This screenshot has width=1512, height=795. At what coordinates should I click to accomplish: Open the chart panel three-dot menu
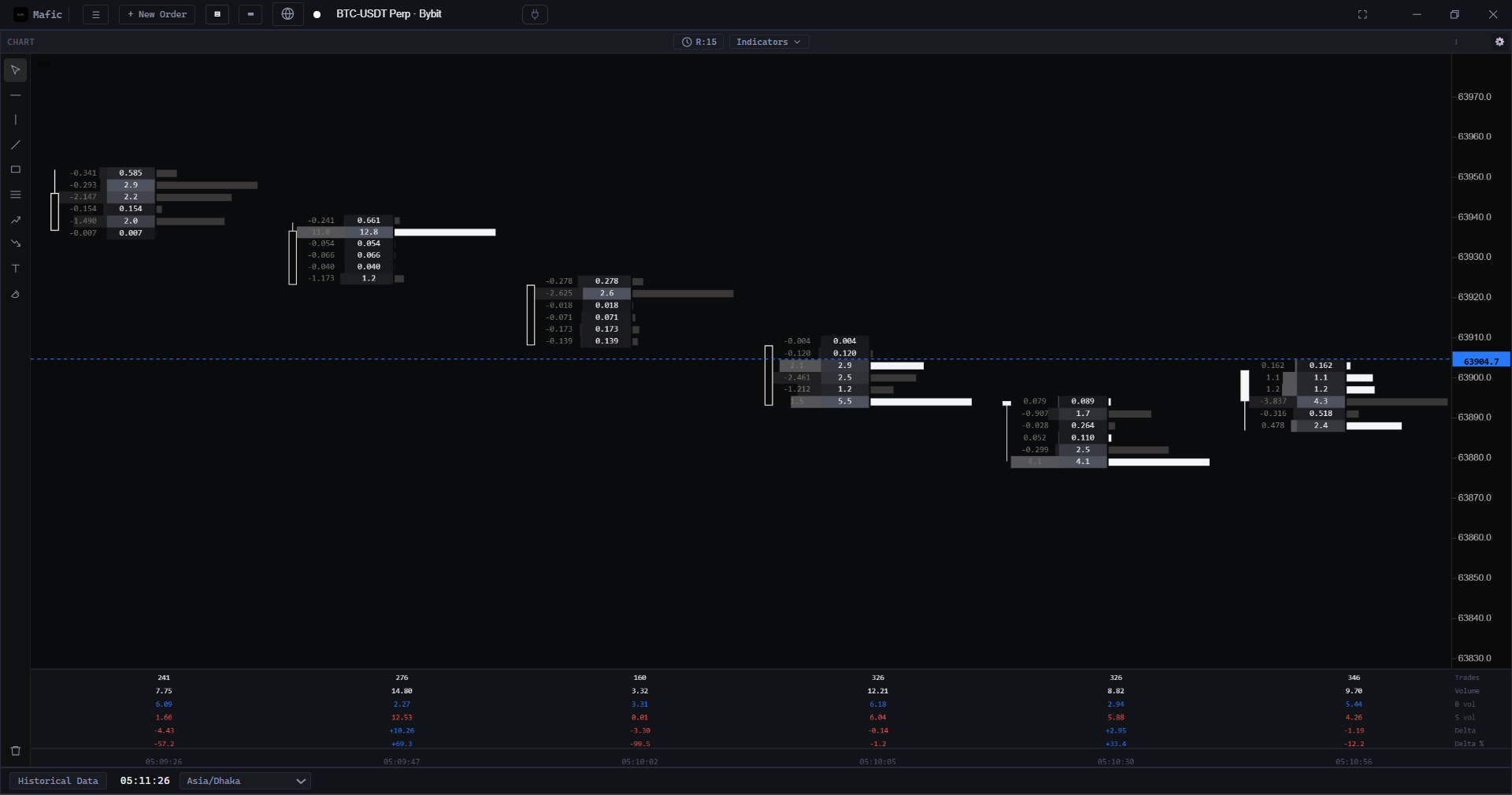pyautogui.click(x=1456, y=42)
